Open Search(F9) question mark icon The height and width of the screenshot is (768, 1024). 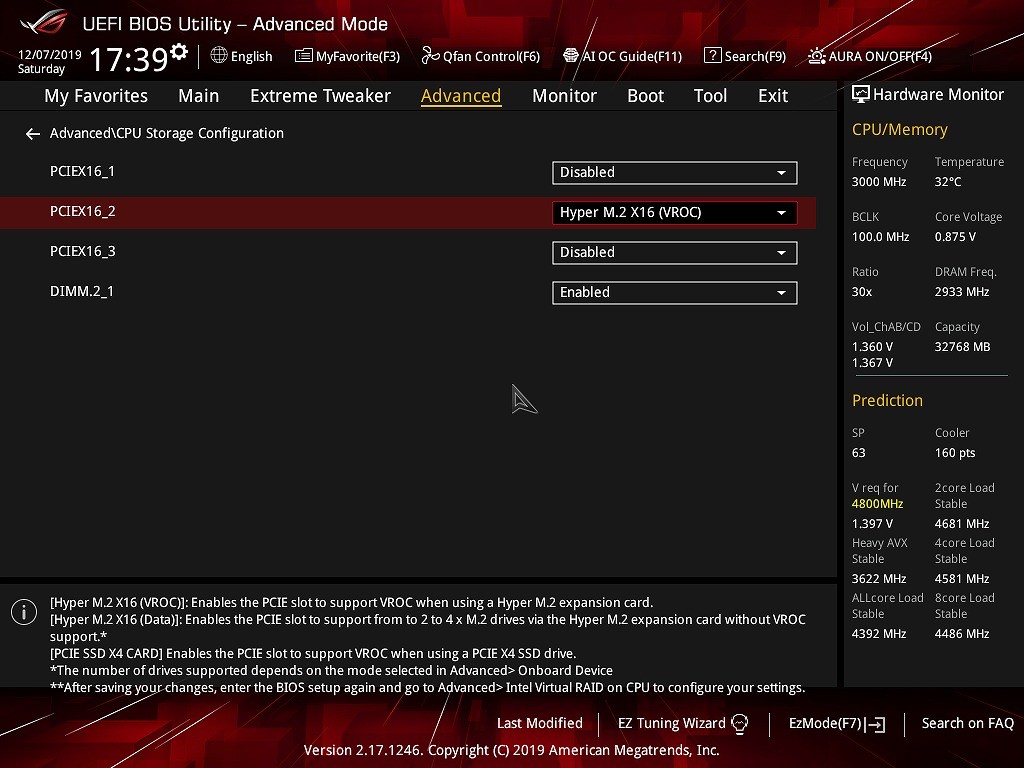click(712, 56)
